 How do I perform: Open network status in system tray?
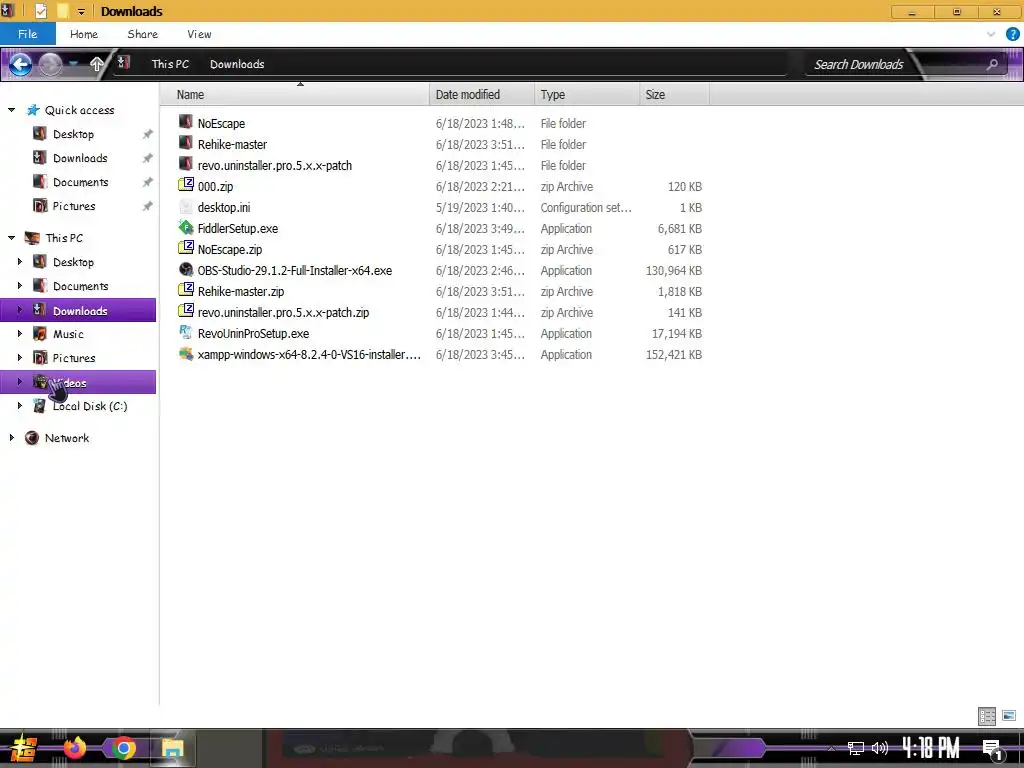(856, 748)
